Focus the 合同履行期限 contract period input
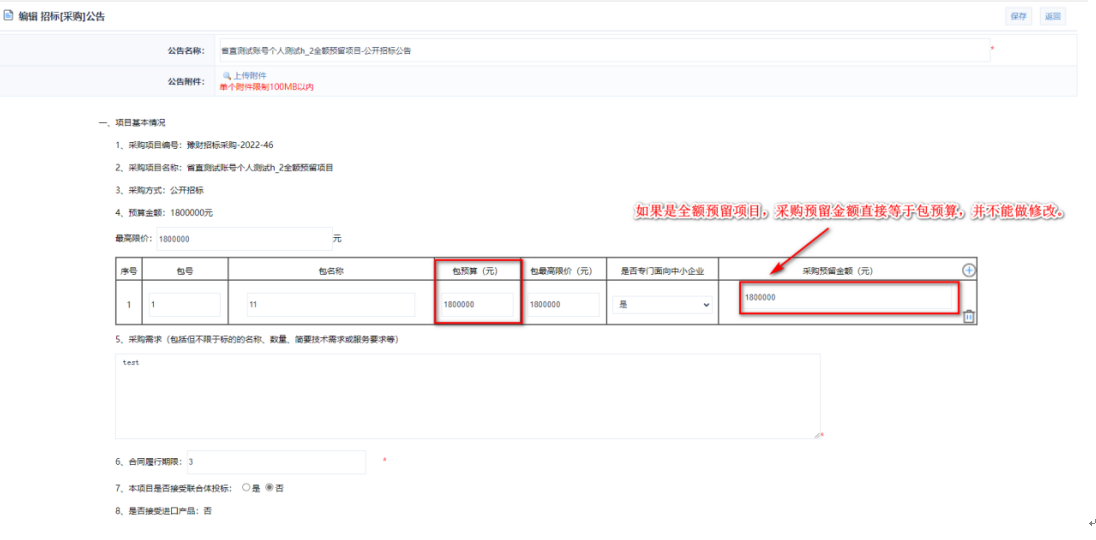 click(275, 462)
